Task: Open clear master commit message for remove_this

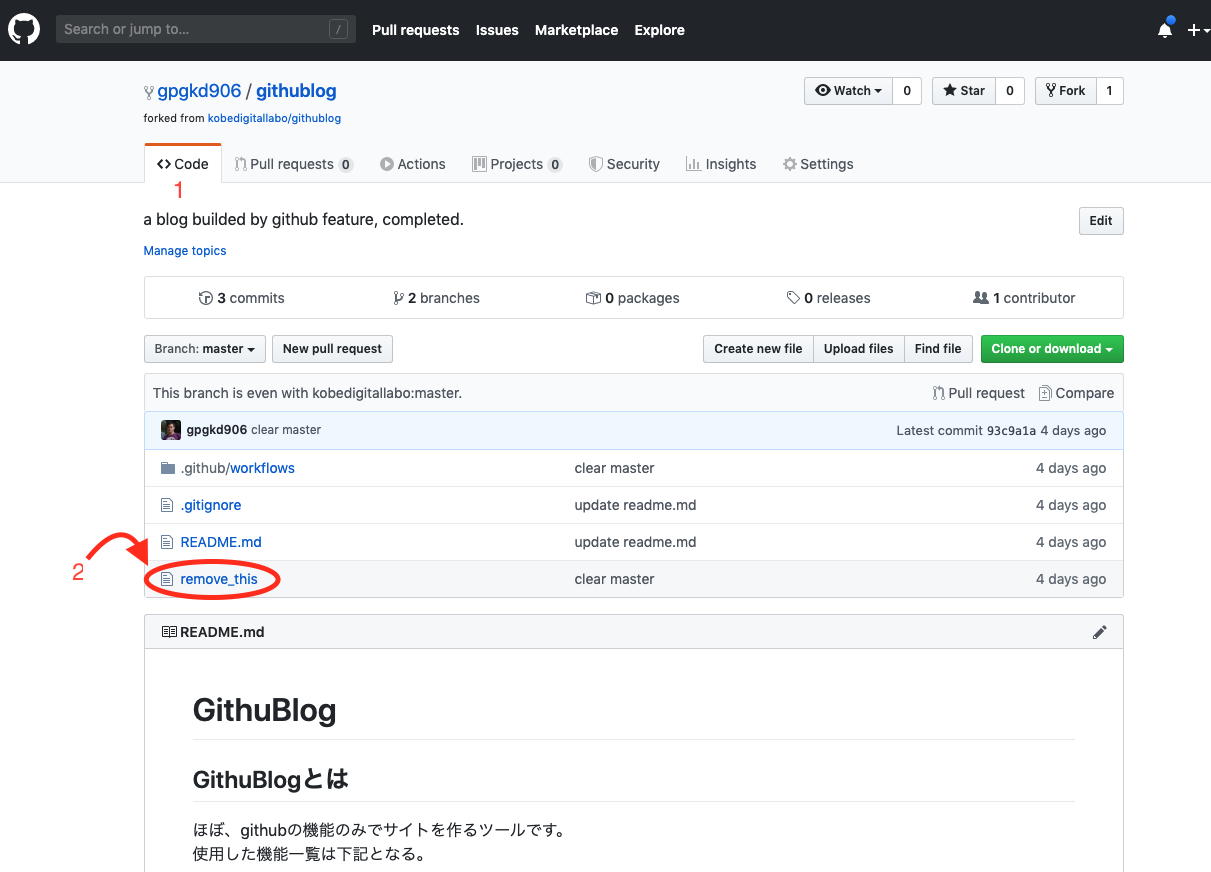Action: 615,579
